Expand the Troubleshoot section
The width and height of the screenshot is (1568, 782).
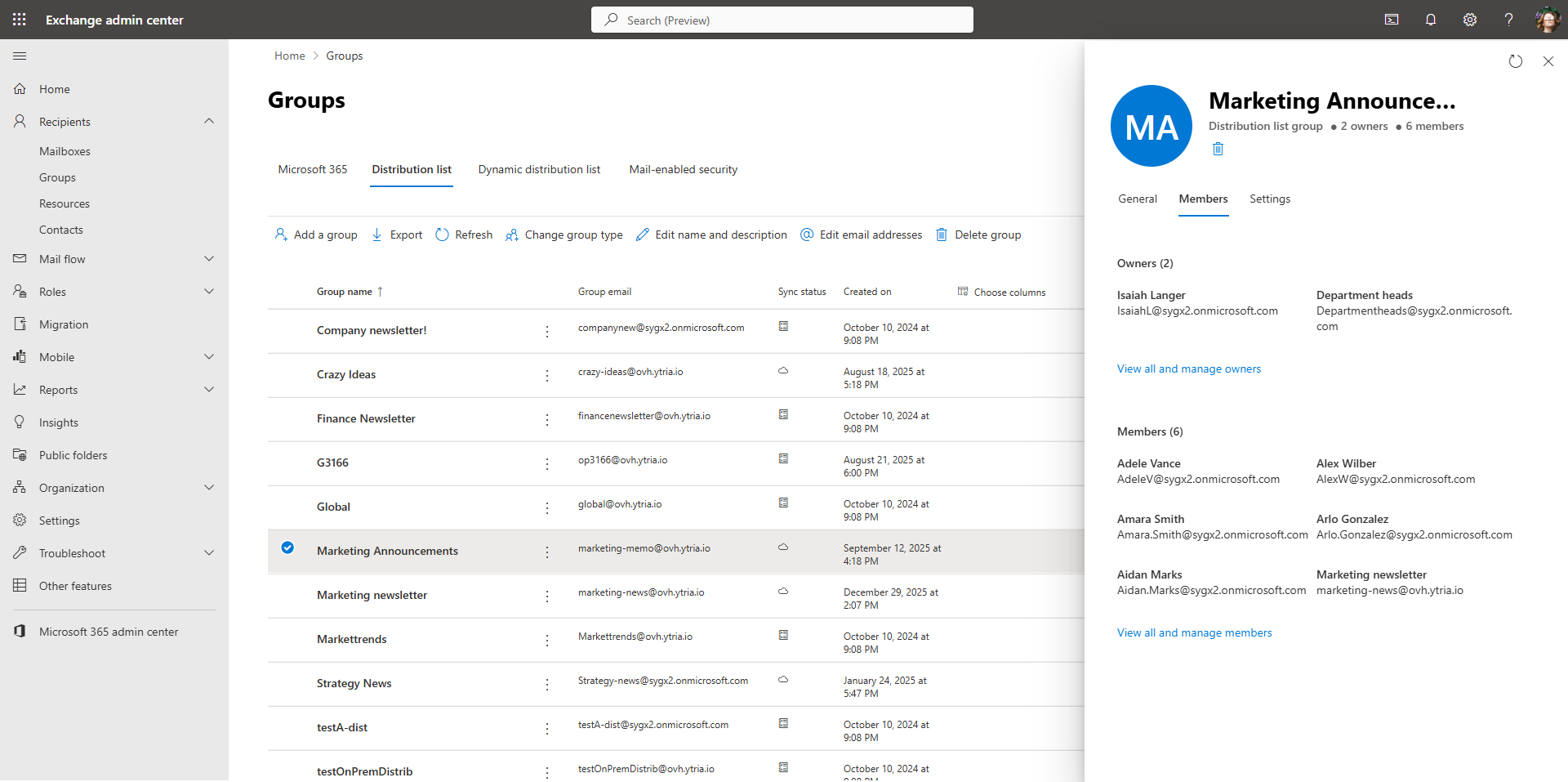[x=209, y=553]
